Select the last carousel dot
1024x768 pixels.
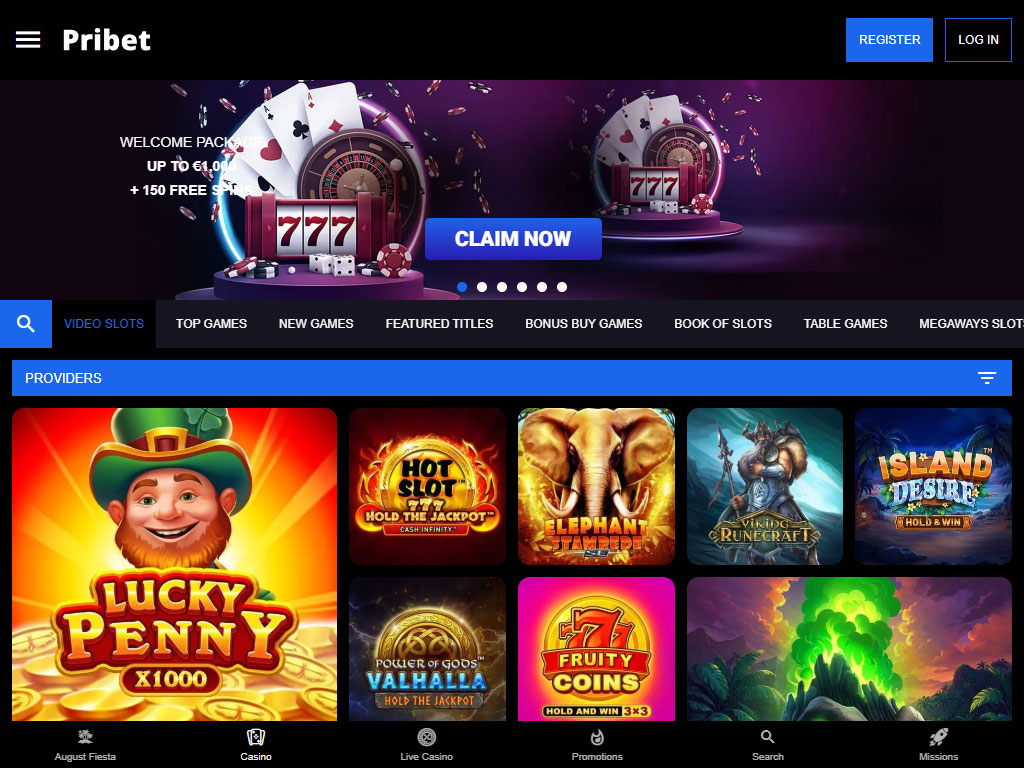[x=562, y=287]
